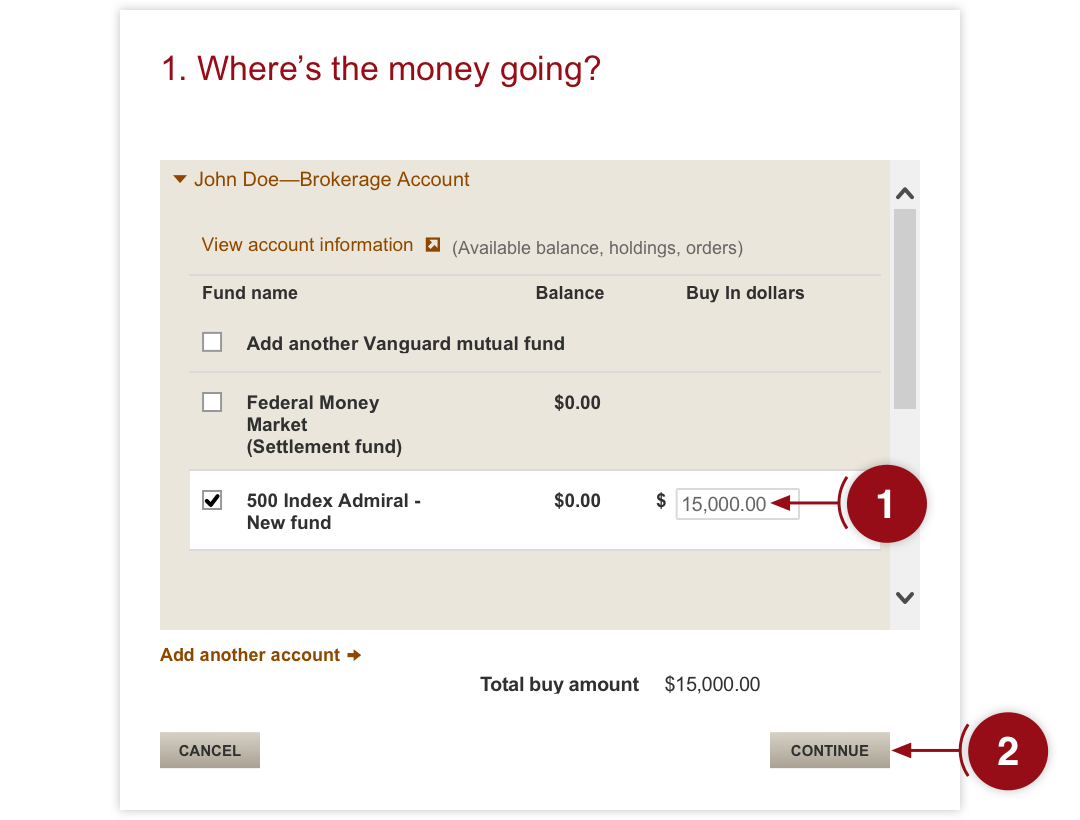Click the Add another account link
Screen dimensions: 1080x820
click(x=250, y=655)
